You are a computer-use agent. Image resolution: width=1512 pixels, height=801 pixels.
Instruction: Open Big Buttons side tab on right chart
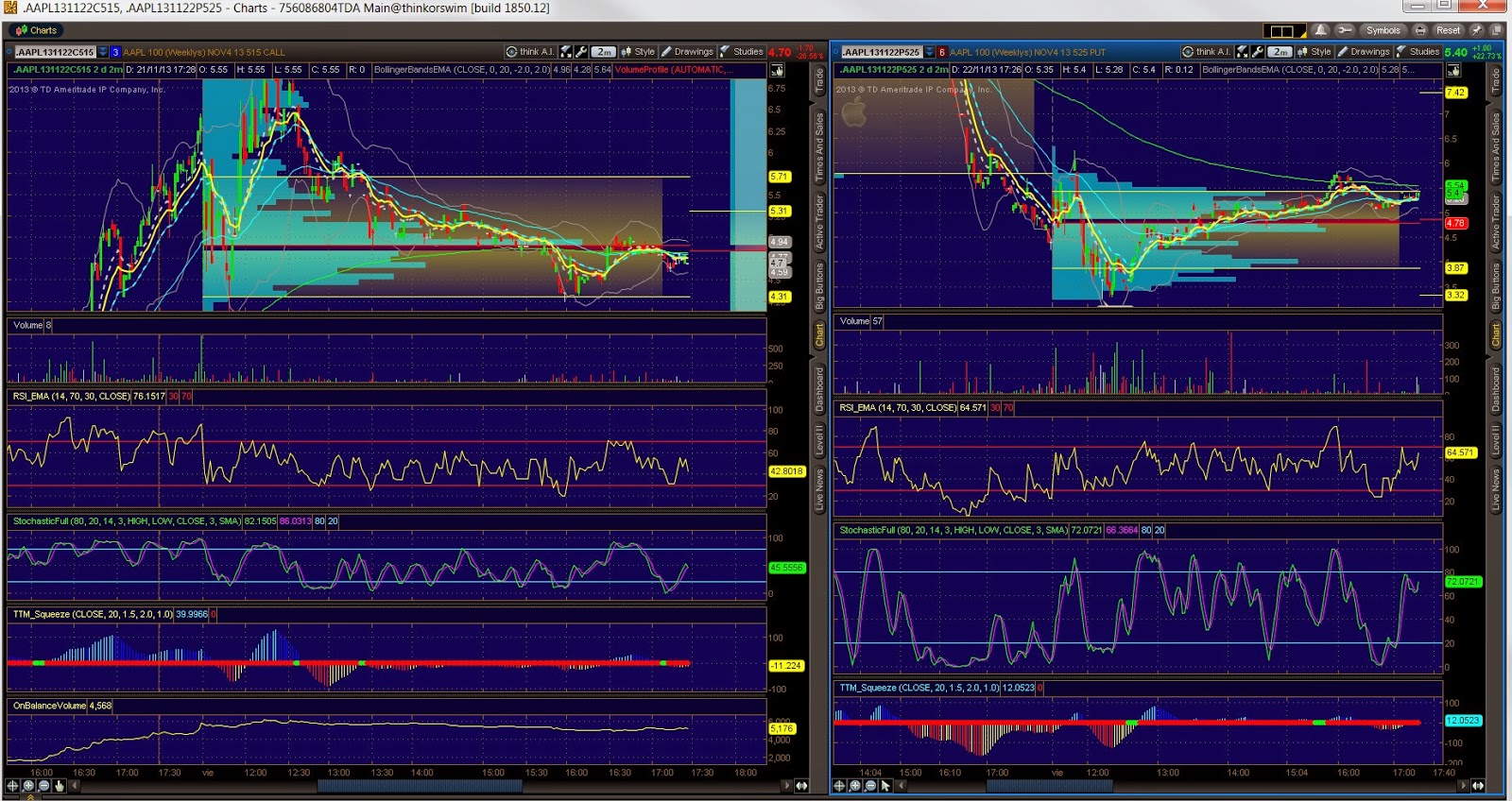click(x=1495, y=286)
